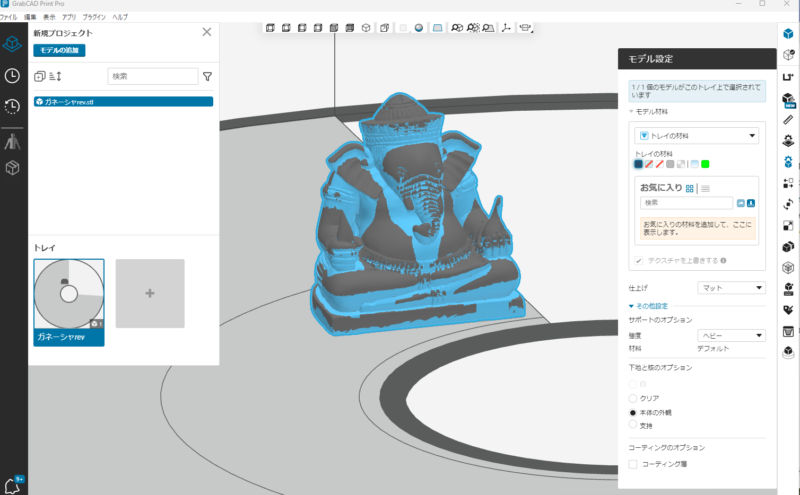Pick the green material color swatch
Viewport: 800px width, 495px height.
pos(705,164)
